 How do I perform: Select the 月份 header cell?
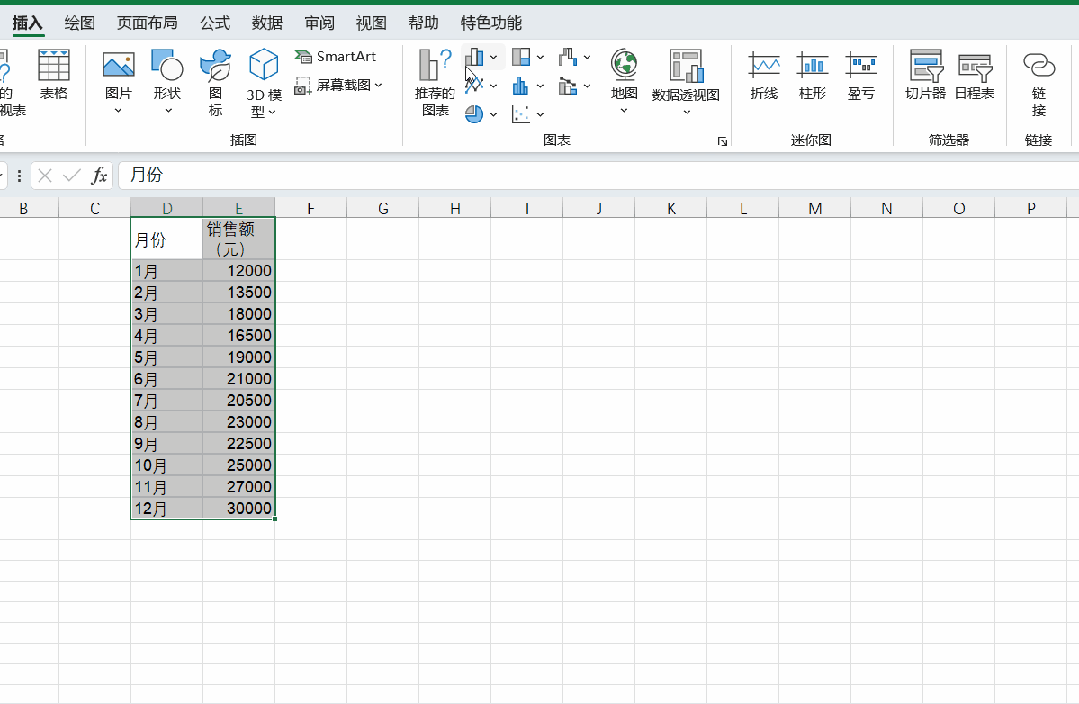click(167, 239)
